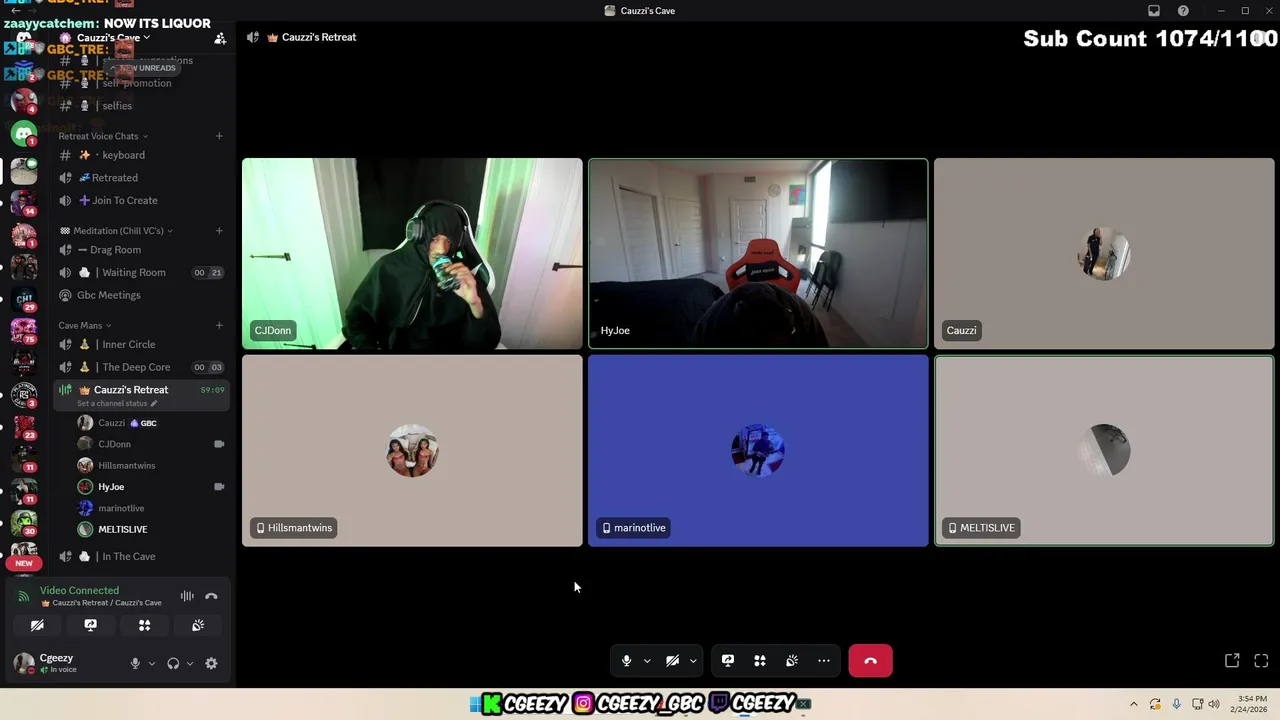Viewport: 1280px width, 720px height.
Task: Deafen with headphones icon in user panel
Action: (173, 663)
